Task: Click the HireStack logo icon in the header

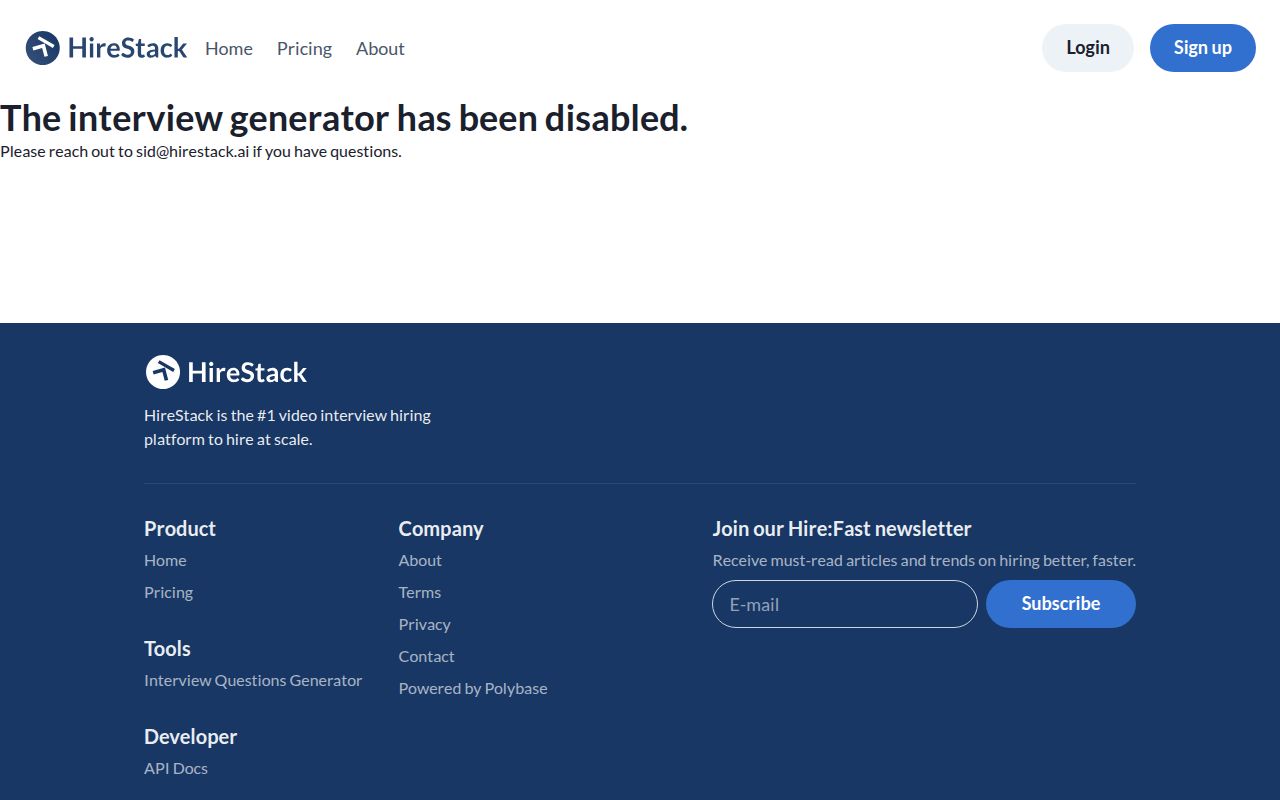Action: point(43,48)
